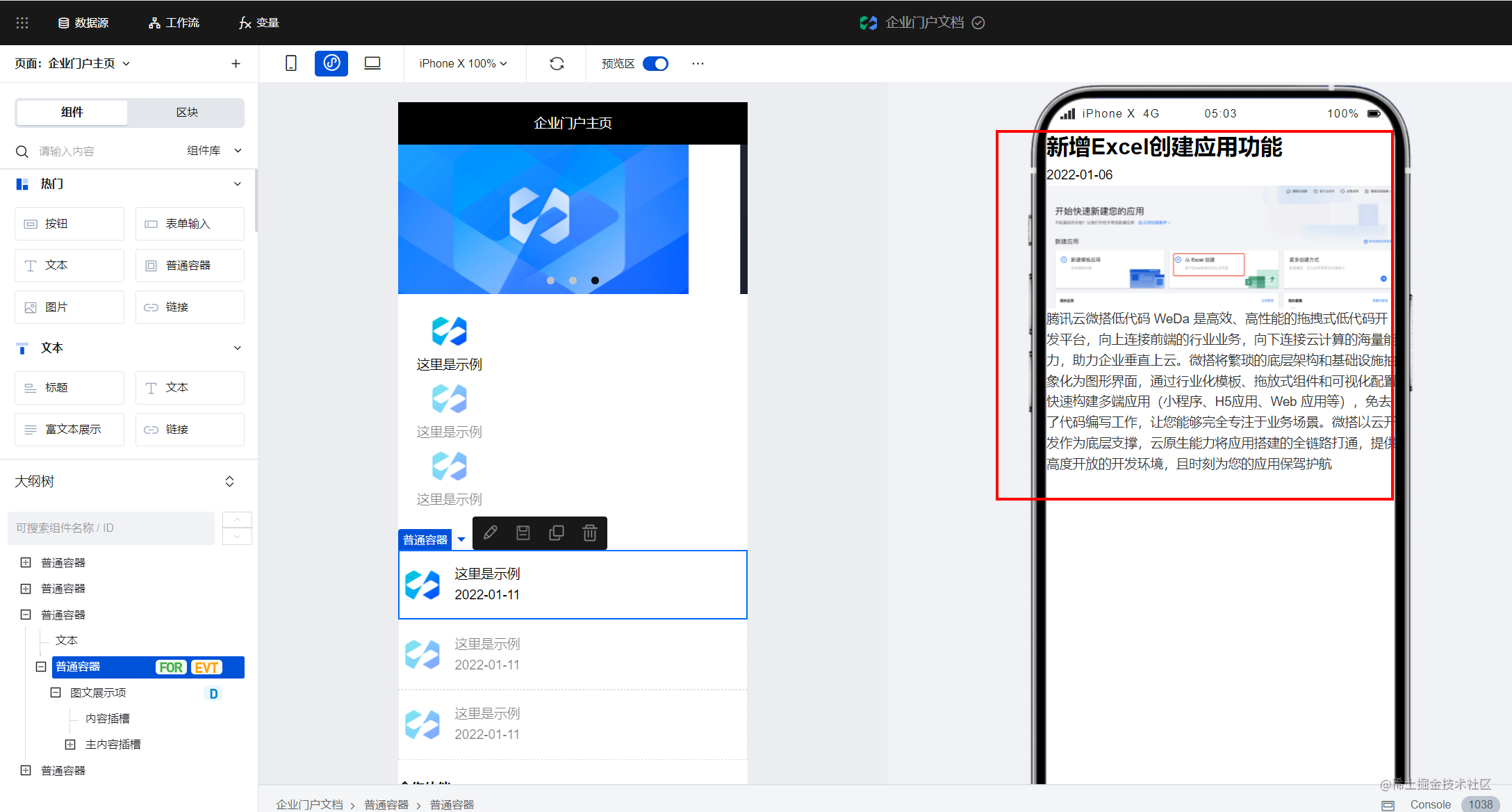Open the 普通容器 label dropdown arrow
This screenshot has height=812, width=1512.
[x=461, y=539]
